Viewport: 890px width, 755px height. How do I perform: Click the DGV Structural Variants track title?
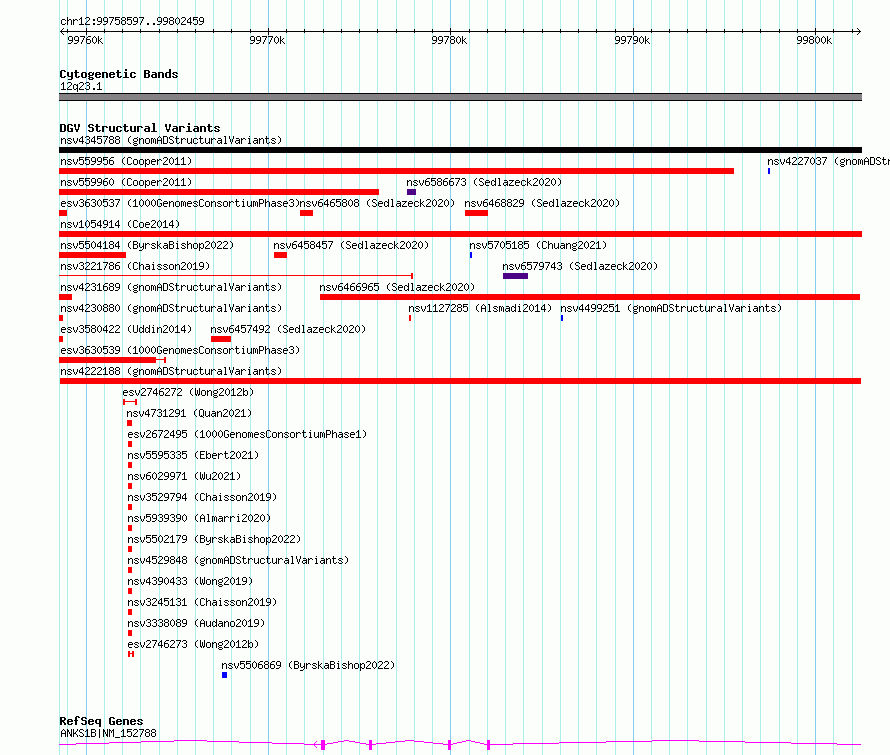[x=140, y=128]
